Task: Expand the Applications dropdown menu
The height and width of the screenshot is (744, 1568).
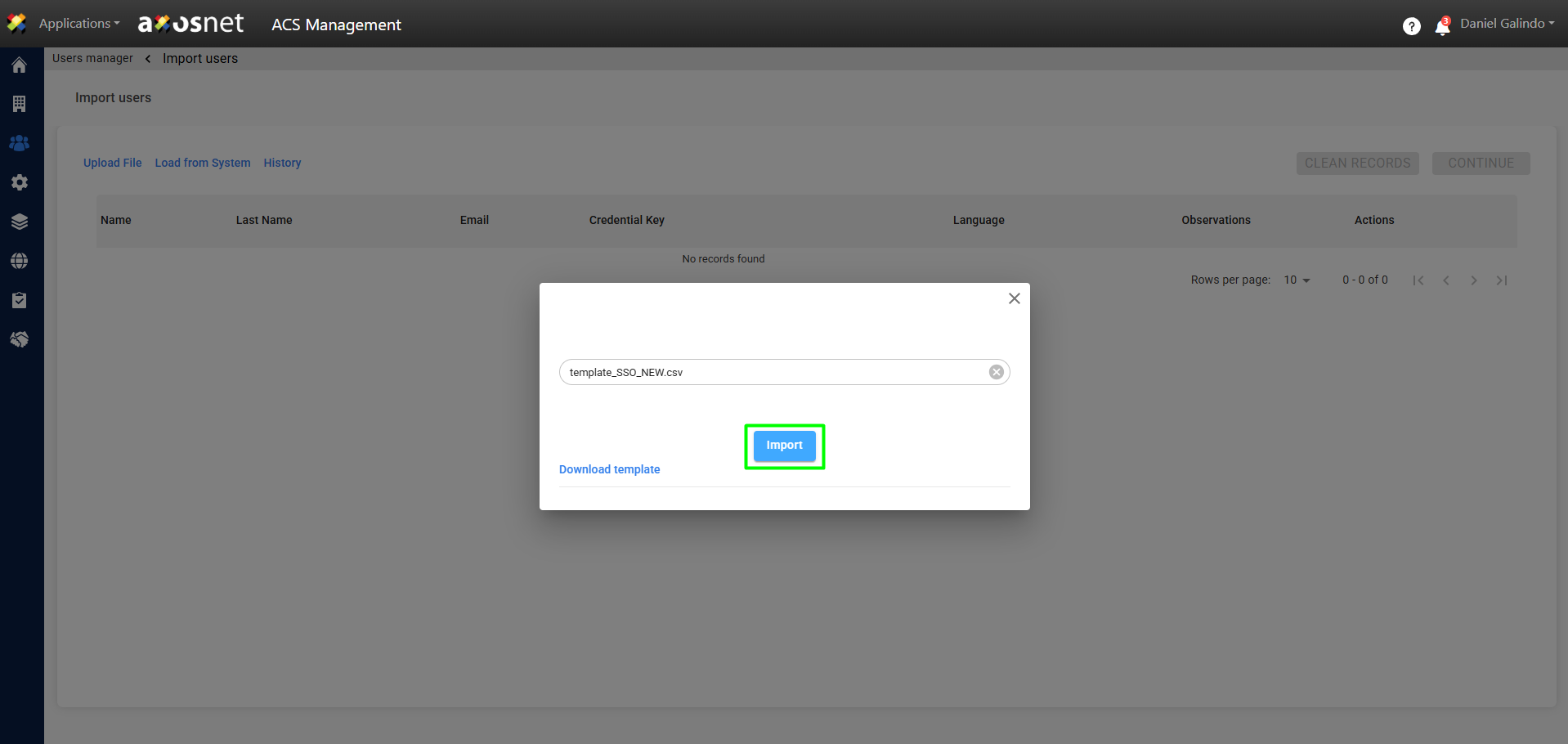Action: click(x=78, y=24)
